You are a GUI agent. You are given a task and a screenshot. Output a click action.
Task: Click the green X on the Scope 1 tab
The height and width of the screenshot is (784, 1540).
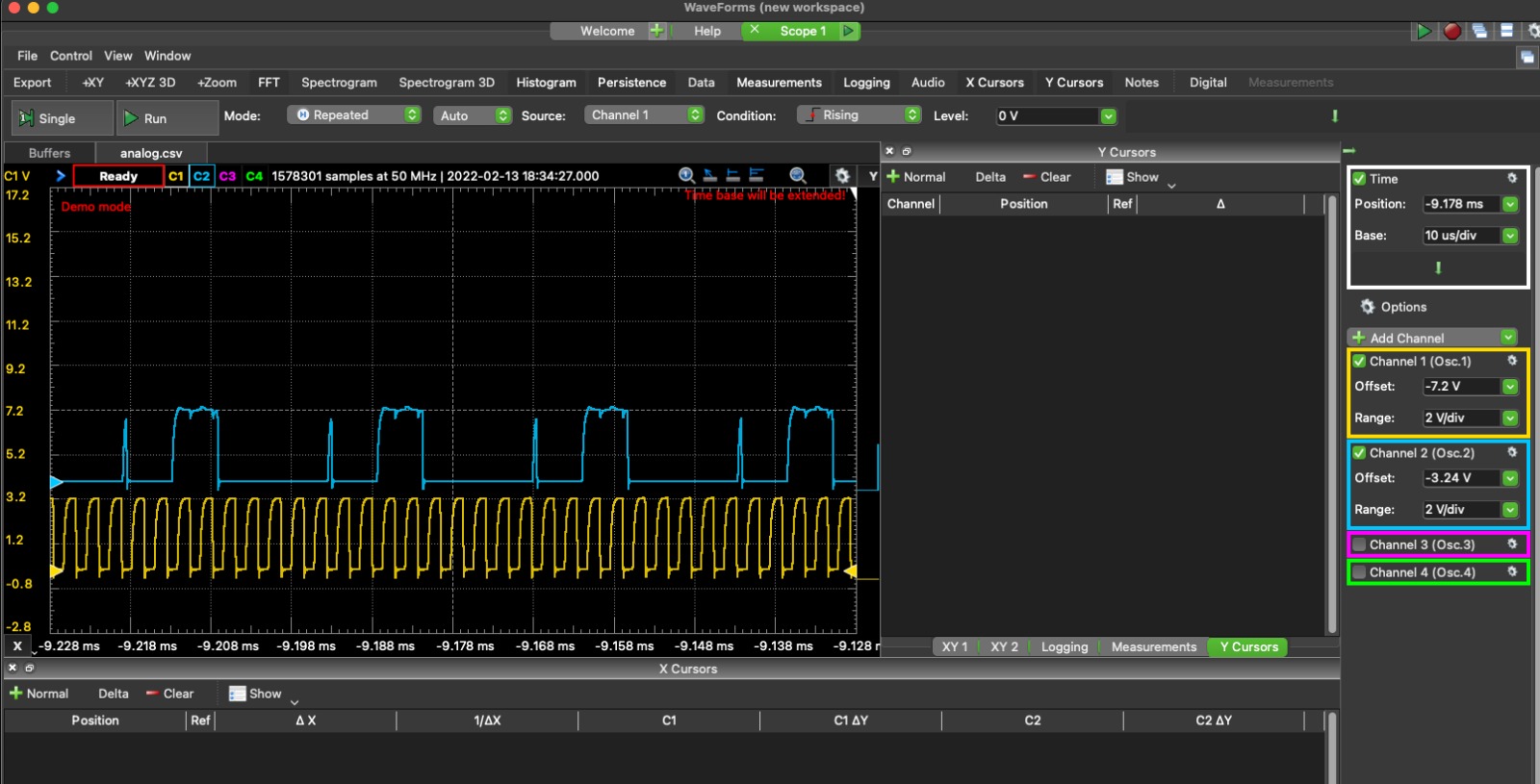click(755, 30)
